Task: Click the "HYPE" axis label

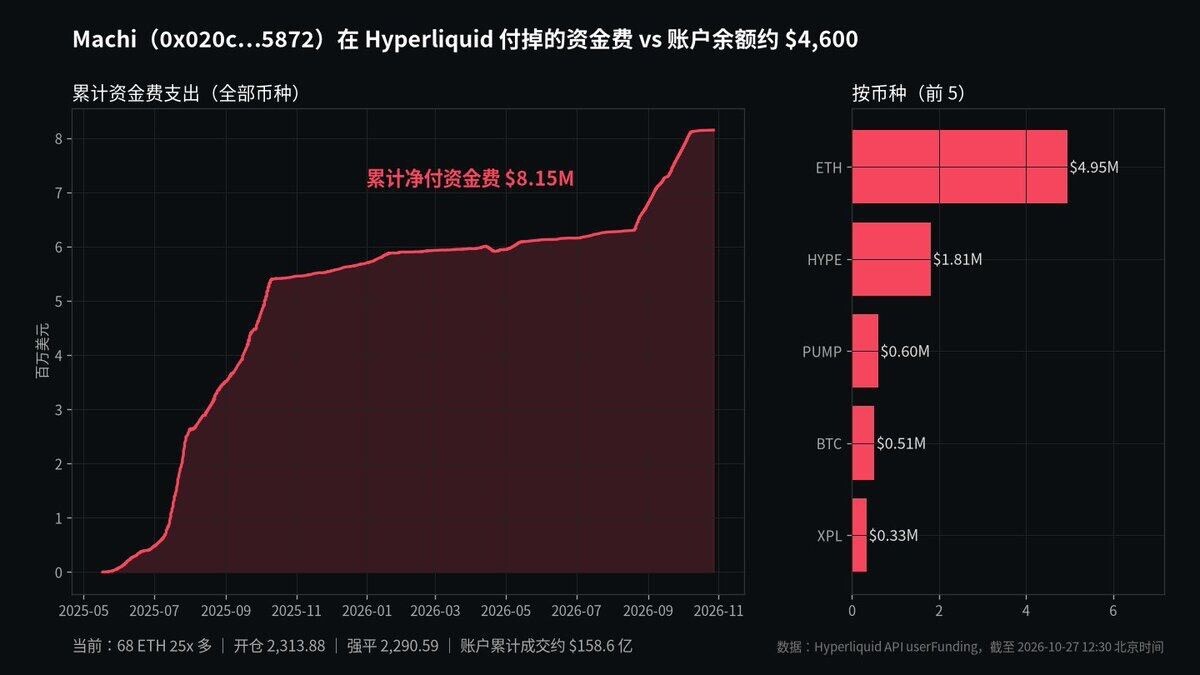Action: pyautogui.click(x=825, y=259)
